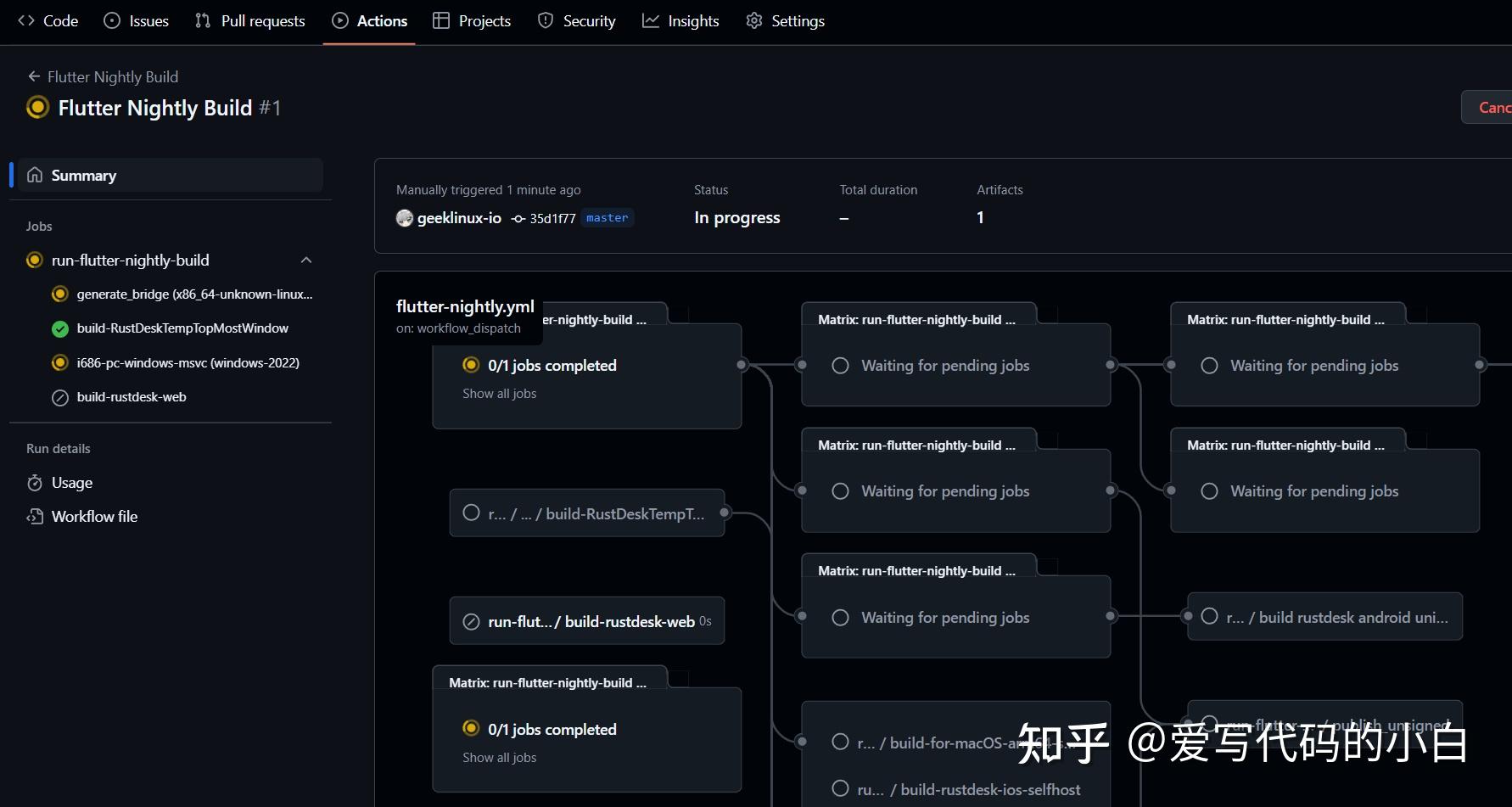Click the Summary home icon

pyautogui.click(x=35, y=175)
